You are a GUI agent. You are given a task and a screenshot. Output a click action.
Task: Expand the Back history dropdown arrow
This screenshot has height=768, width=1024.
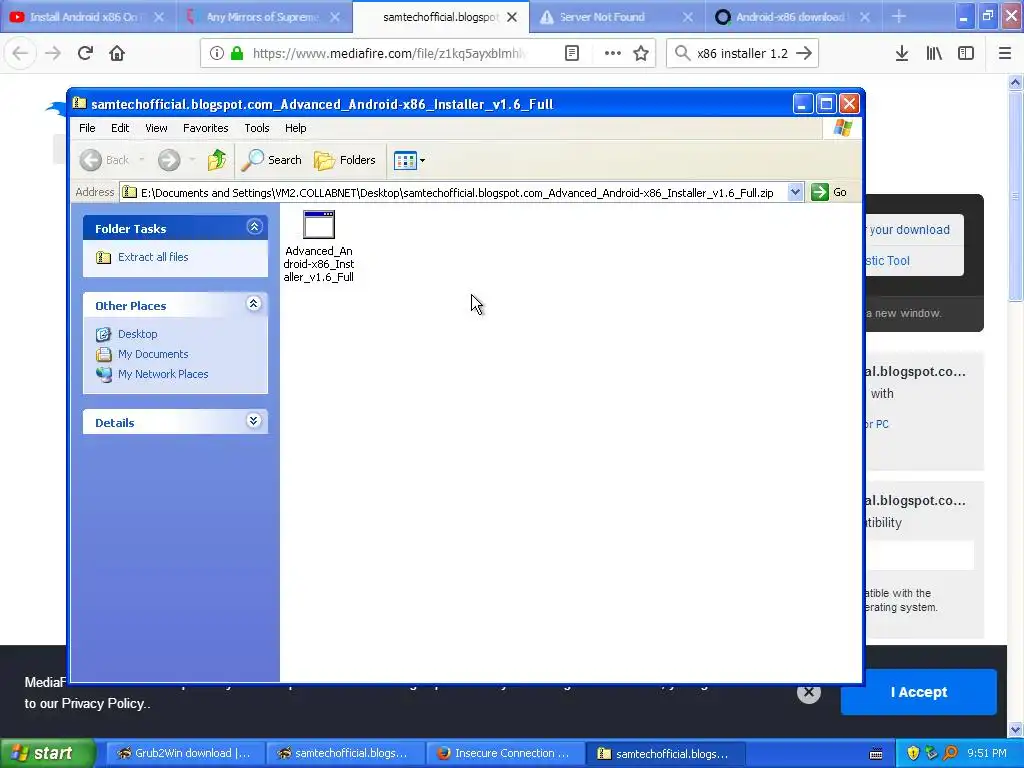click(141, 160)
